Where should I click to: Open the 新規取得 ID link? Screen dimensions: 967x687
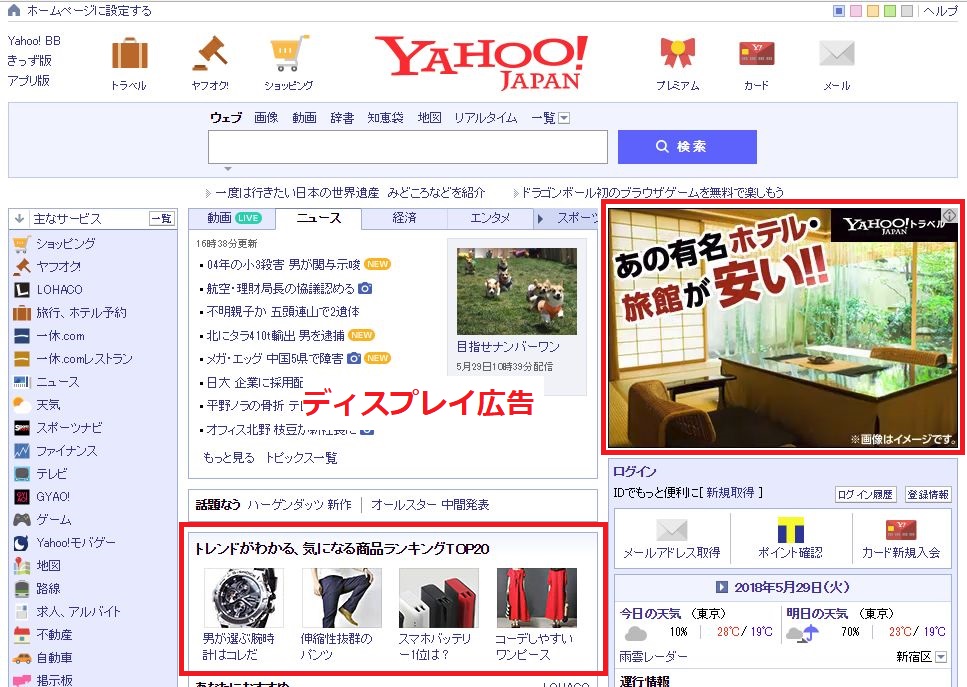point(730,493)
